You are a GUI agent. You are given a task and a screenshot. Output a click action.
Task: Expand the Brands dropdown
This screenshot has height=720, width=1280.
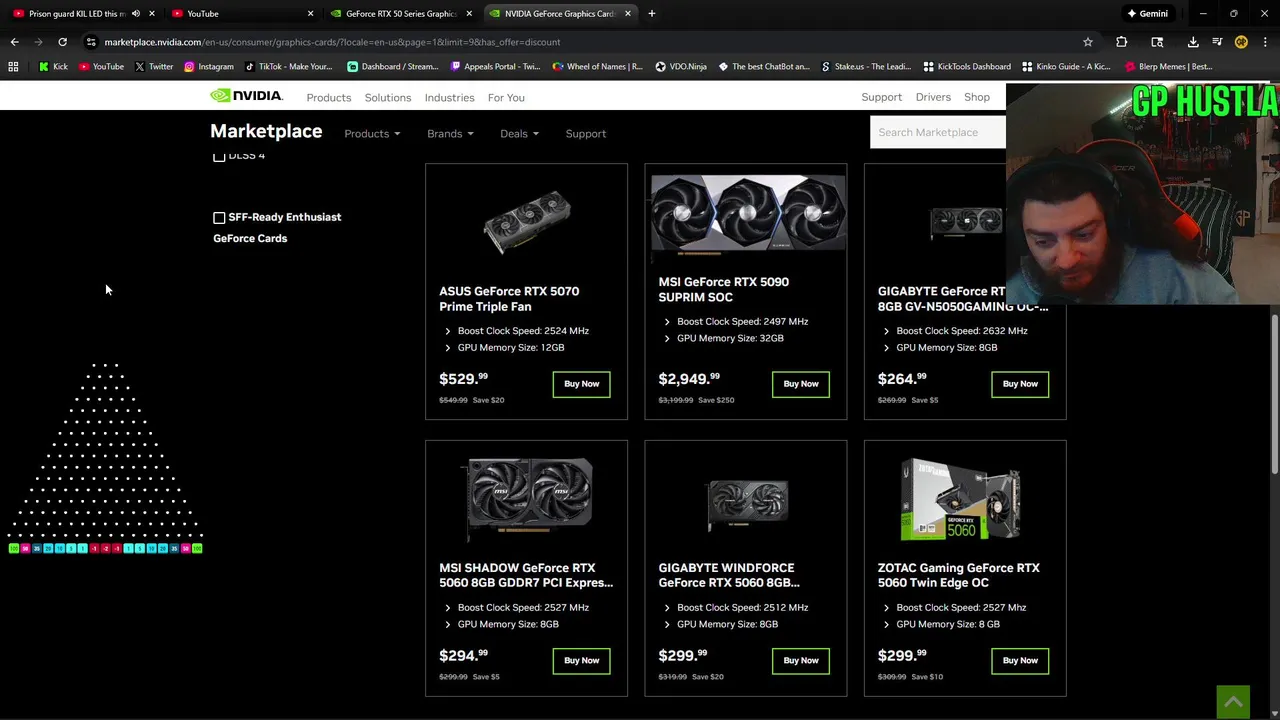click(x=450, y=134)
